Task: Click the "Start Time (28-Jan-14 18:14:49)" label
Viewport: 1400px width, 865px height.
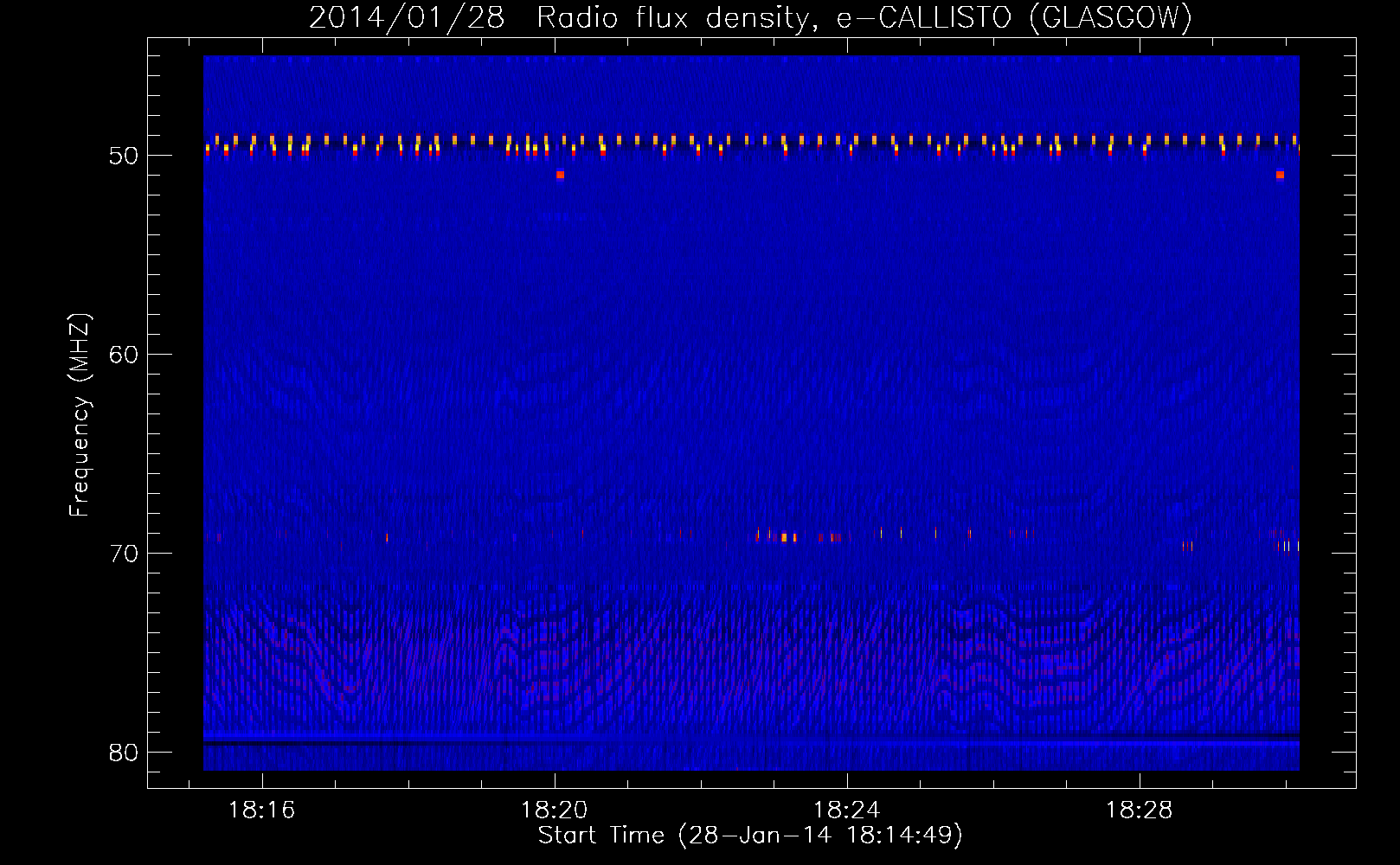Action: coord(750,836)
